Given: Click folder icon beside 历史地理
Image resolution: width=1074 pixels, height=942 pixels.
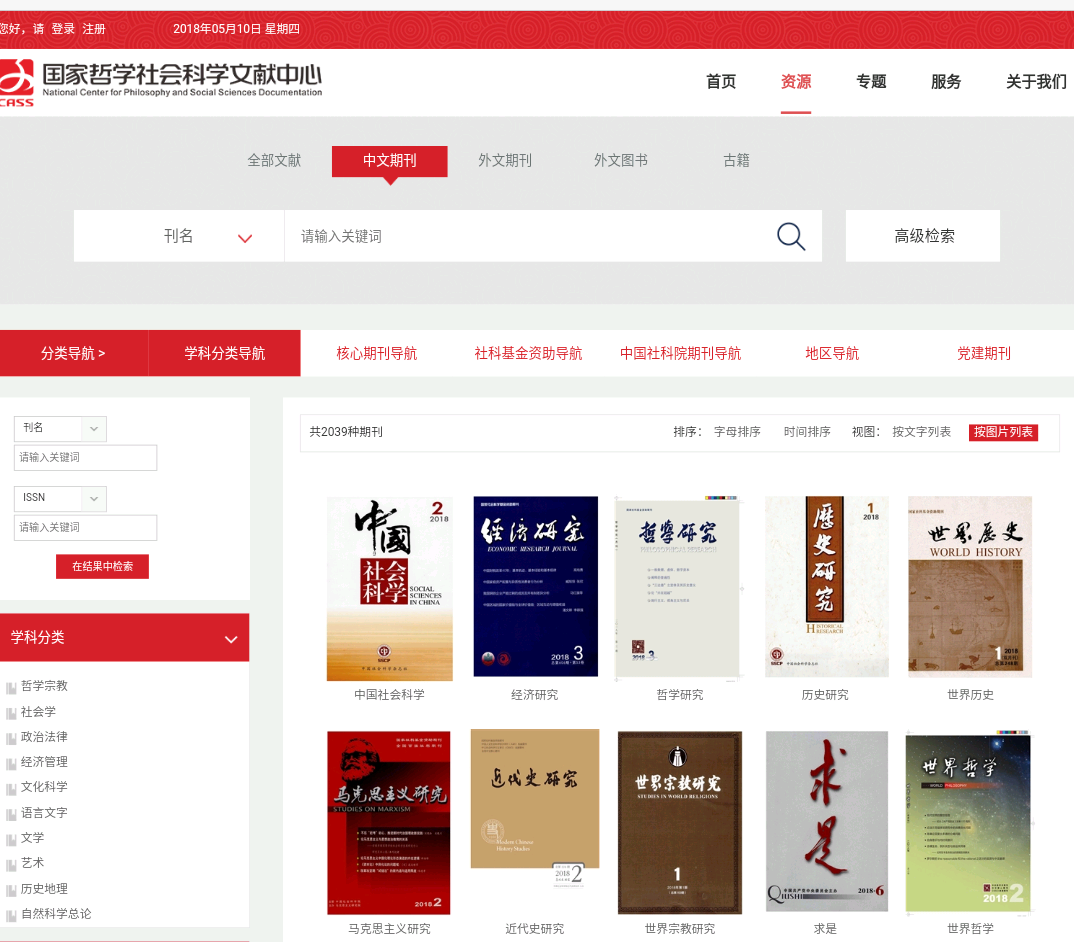Looking at the screenshot, I should [11, 891].
